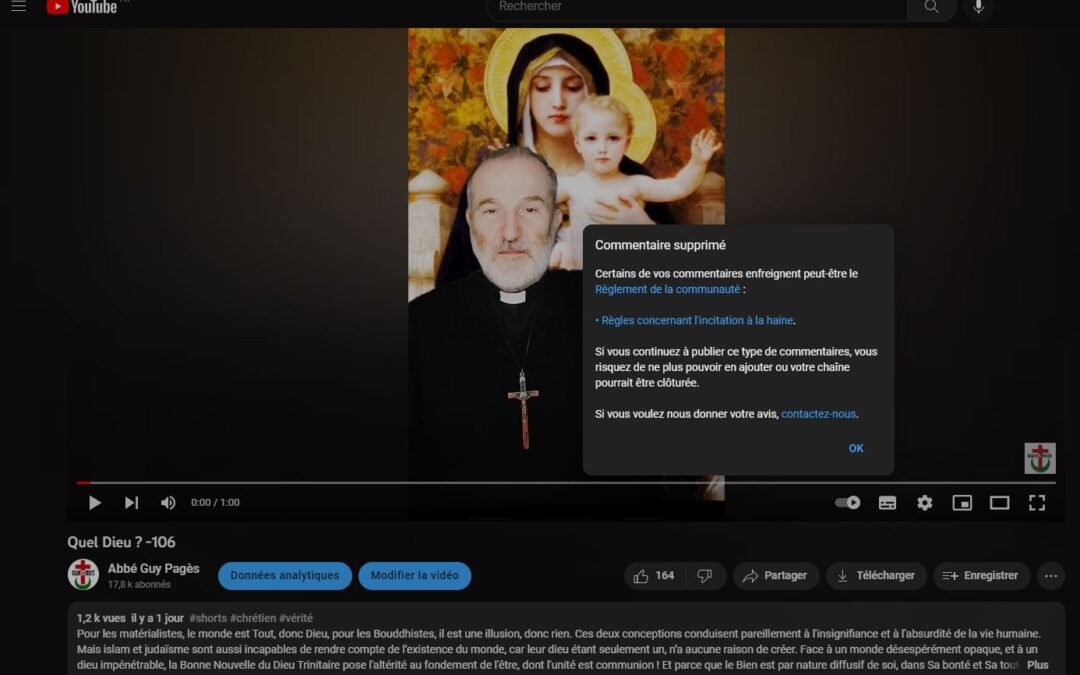The width and height of the screenshot is (1080, 675).
Task: Share the video via Partager
Action: click(x=776, y=576)
